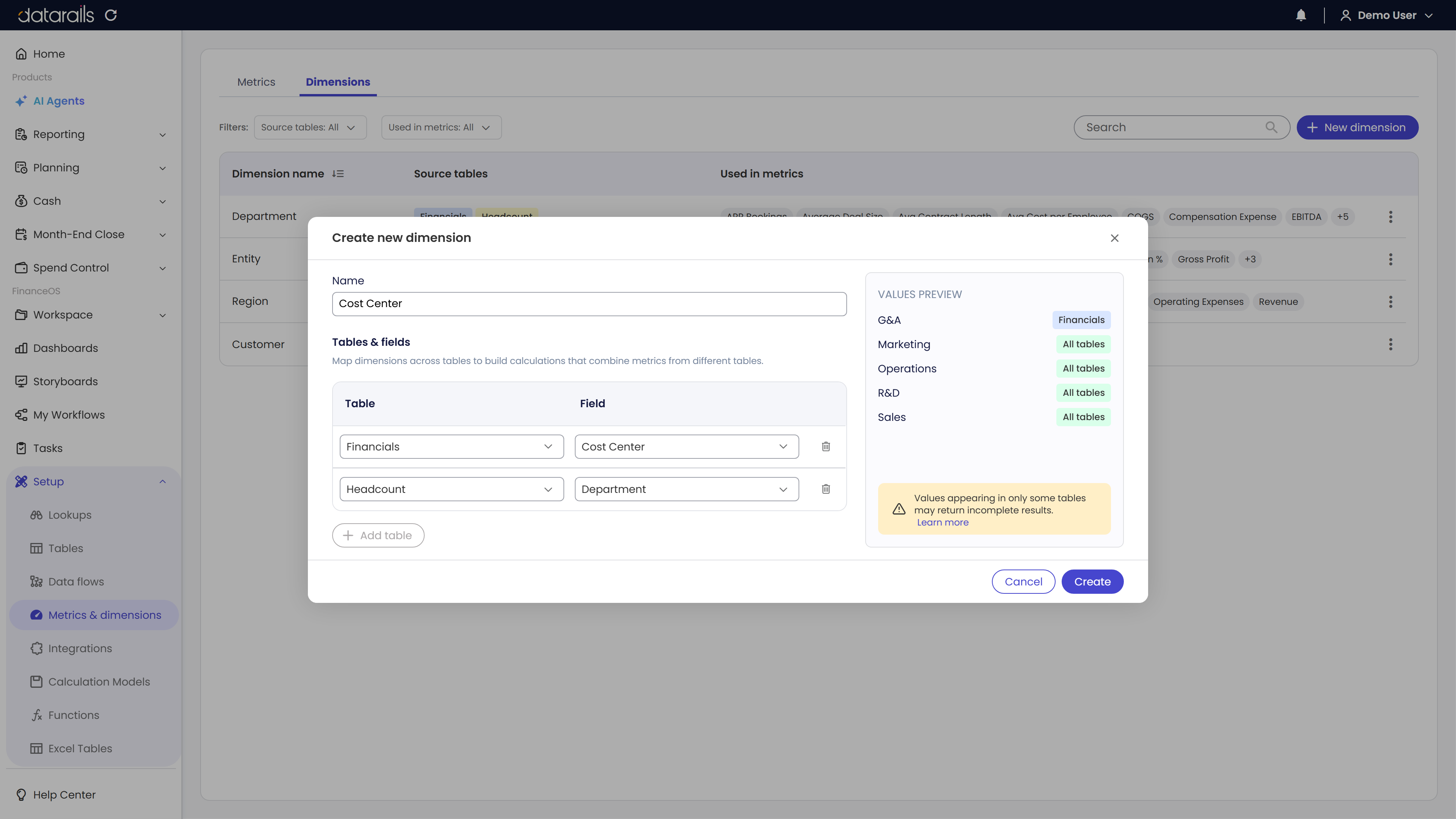Click the Add table button

378,535
